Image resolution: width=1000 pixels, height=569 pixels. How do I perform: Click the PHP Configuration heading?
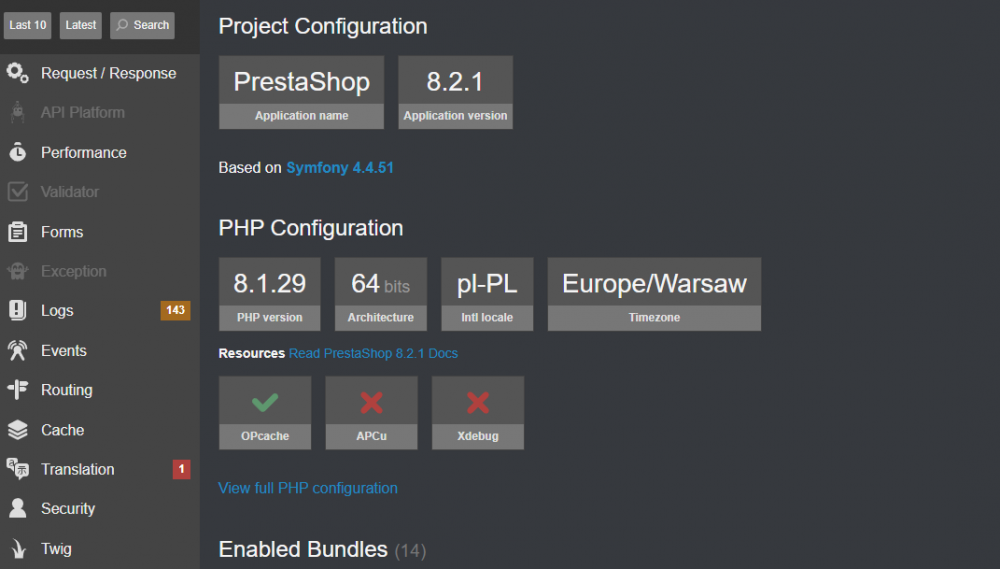coord(311,228)
